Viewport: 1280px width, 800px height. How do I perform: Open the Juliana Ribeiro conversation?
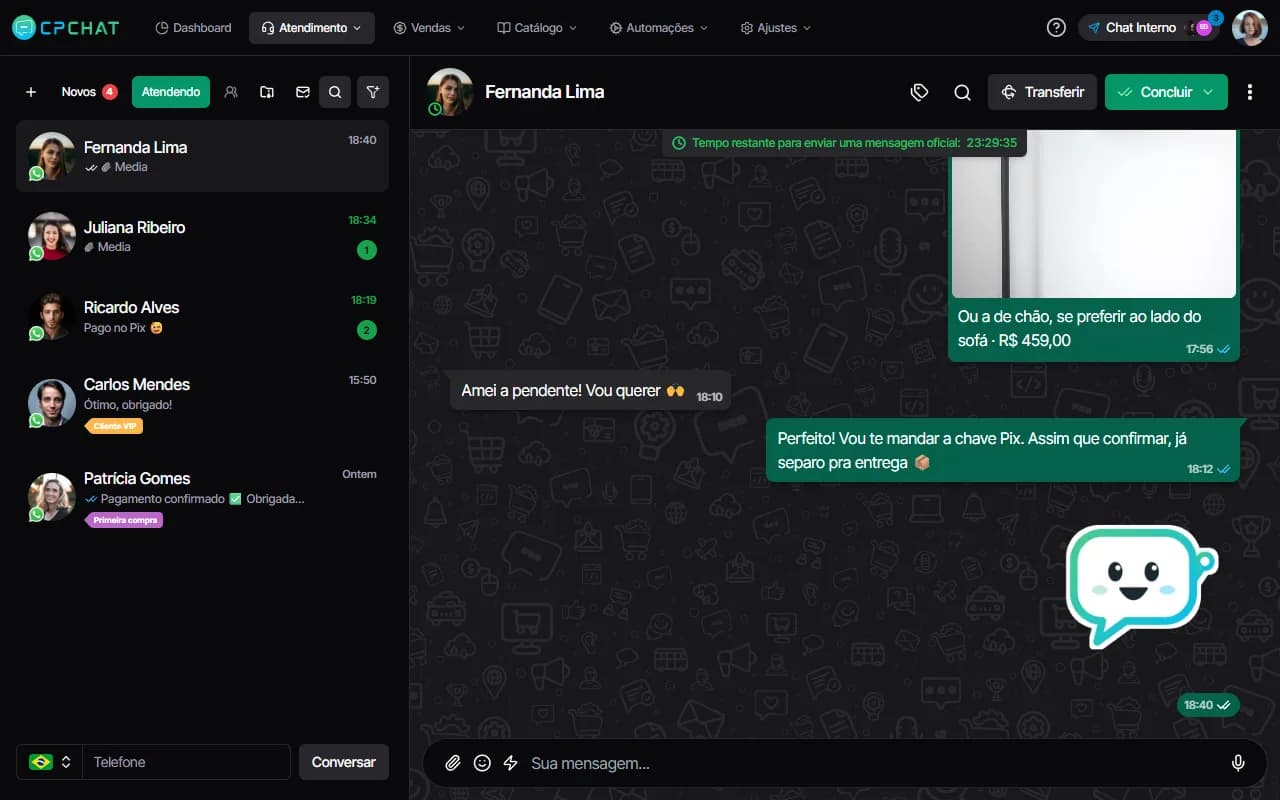tap(202, 236)
